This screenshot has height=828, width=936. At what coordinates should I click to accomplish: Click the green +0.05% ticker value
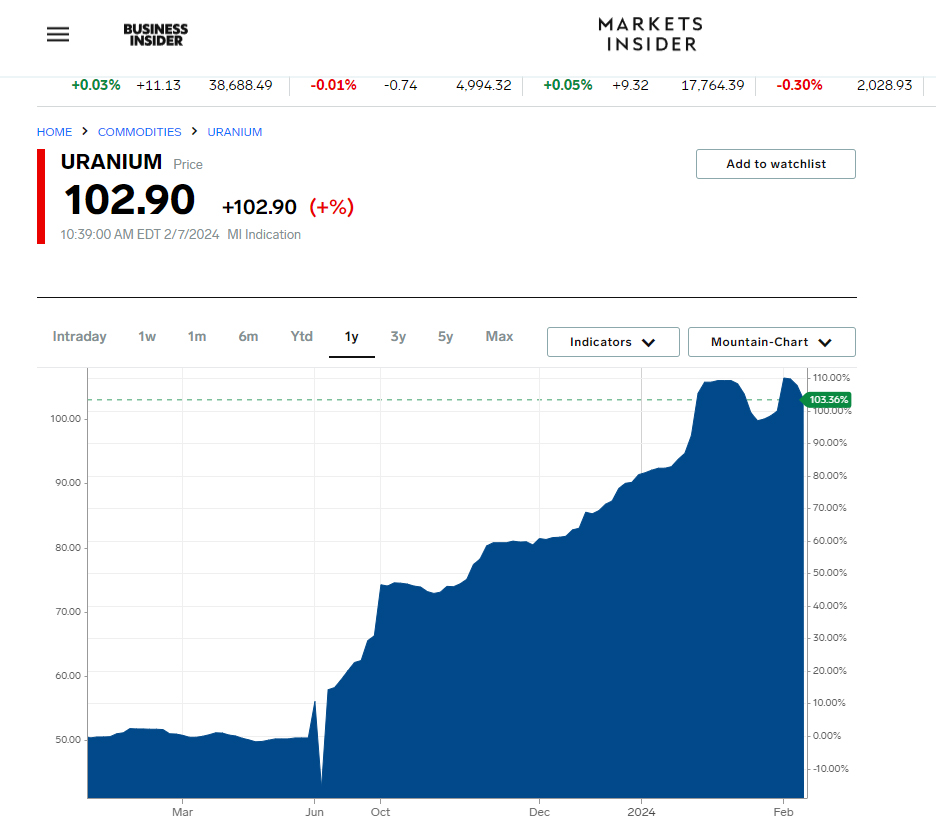tap(568, 85)
